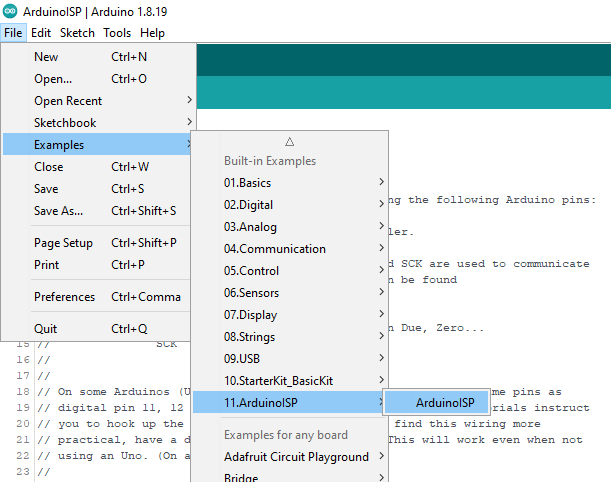
Task: Click the 'following Arduino pins:' comment text
Action: coord(516,200)
